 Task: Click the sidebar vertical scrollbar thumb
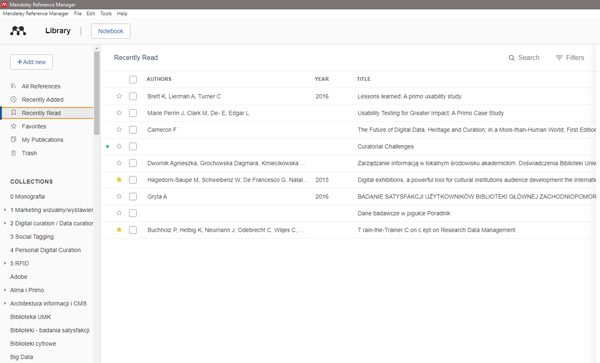click(x=96, y=93)
